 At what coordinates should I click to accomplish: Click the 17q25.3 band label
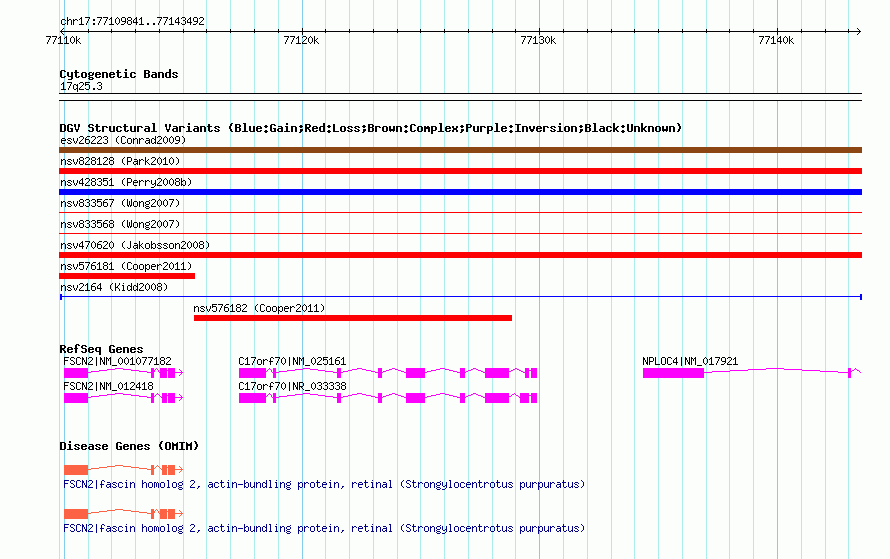[x=81, y=86]
